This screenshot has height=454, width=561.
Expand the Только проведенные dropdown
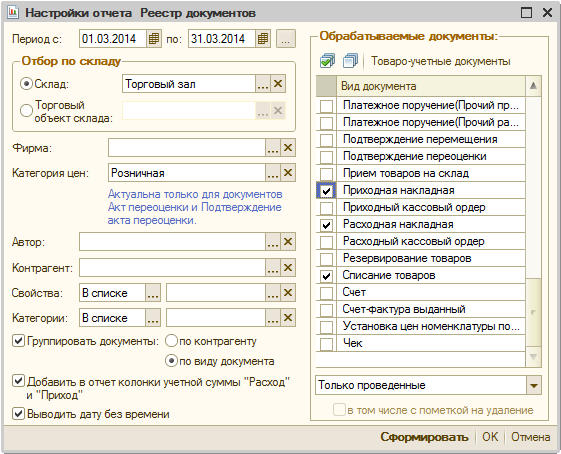(x=534, y=385)
